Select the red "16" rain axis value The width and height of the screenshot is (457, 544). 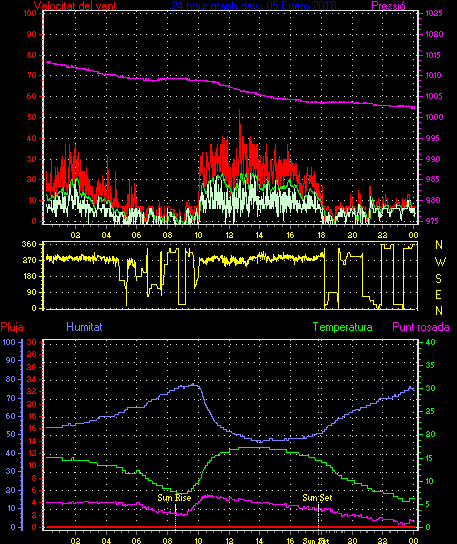pyautogui.click(x=32, y=428)
